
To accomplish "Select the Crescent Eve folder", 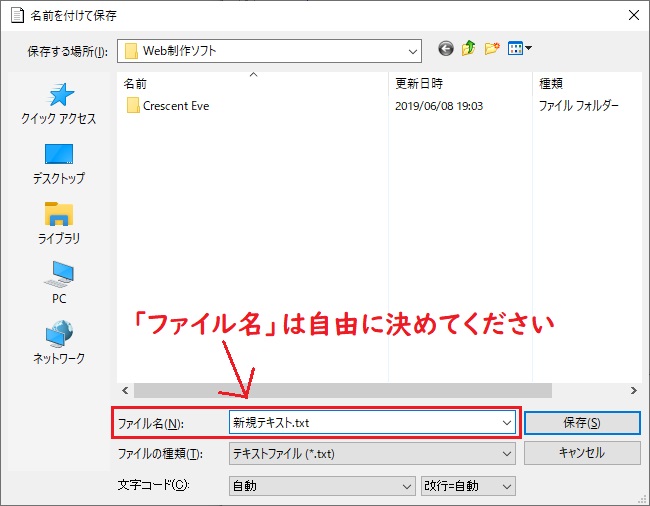I will (175, 105).
